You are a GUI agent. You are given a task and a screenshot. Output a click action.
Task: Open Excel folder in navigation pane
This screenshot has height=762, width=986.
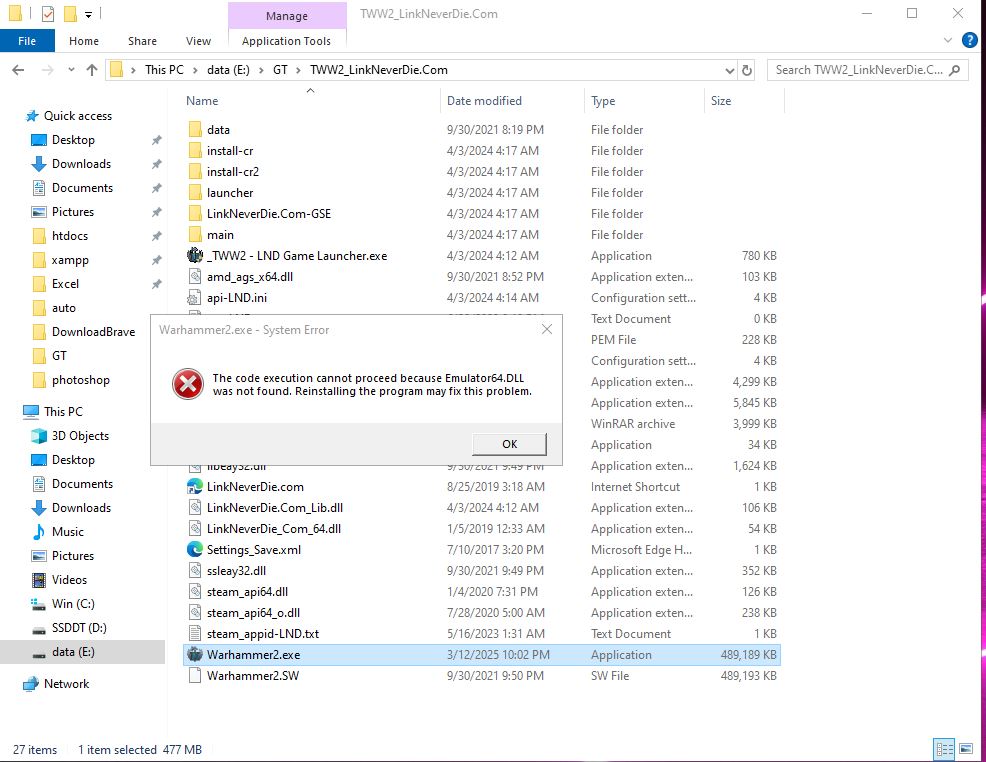65,284
